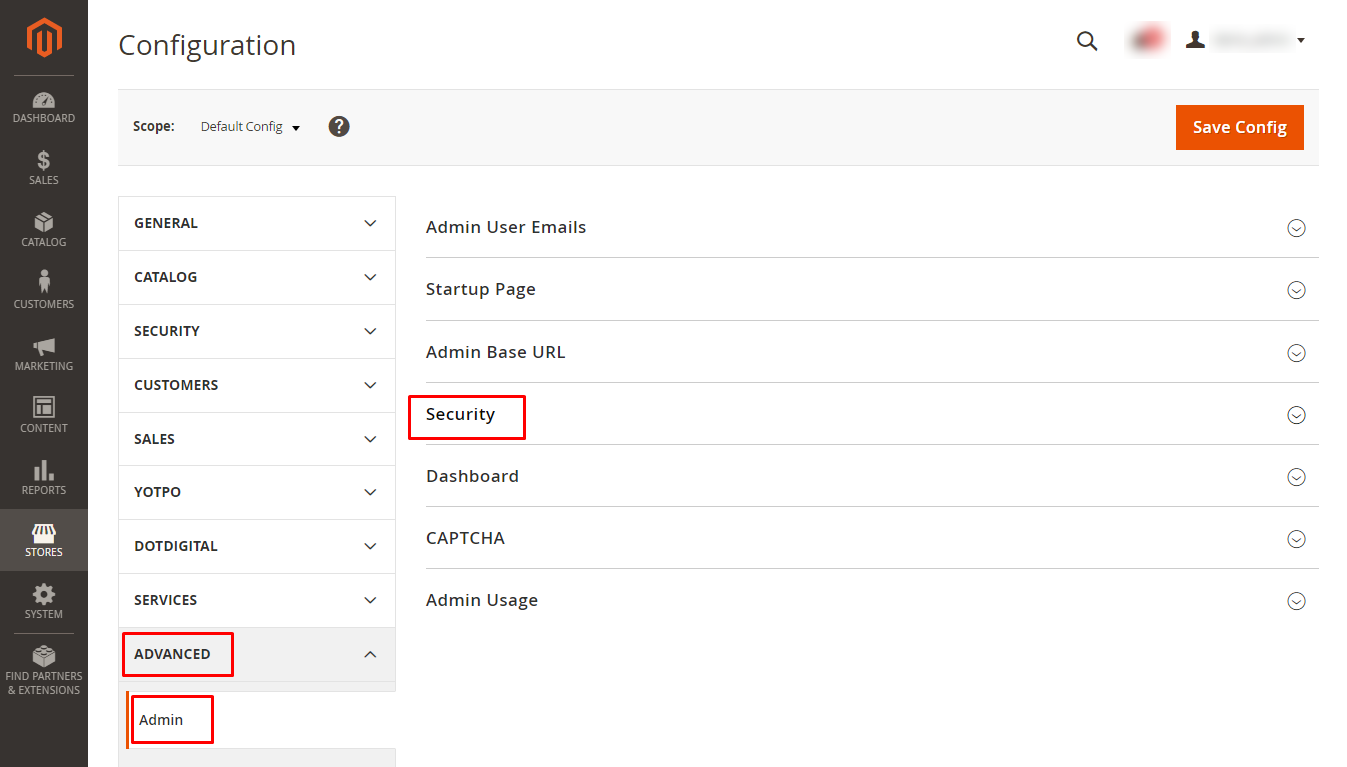Click the account dropdown arrow

point(1300,41)
